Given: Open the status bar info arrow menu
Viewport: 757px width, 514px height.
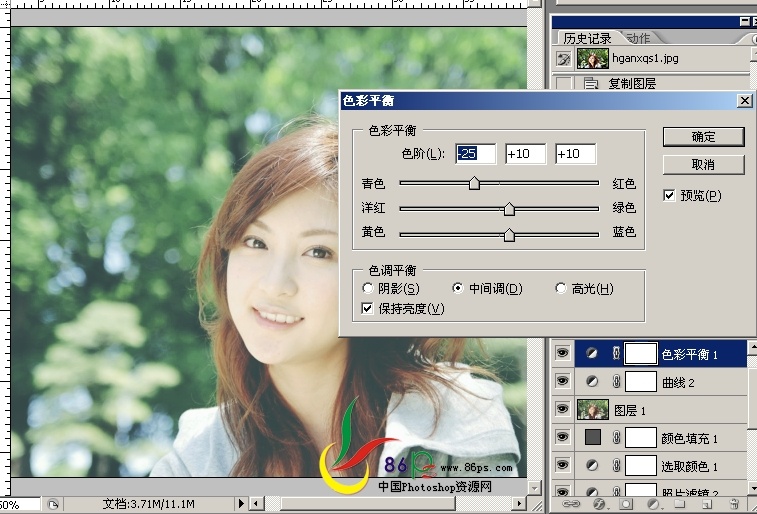Looking at the screenshot, I should pos(241,504).
